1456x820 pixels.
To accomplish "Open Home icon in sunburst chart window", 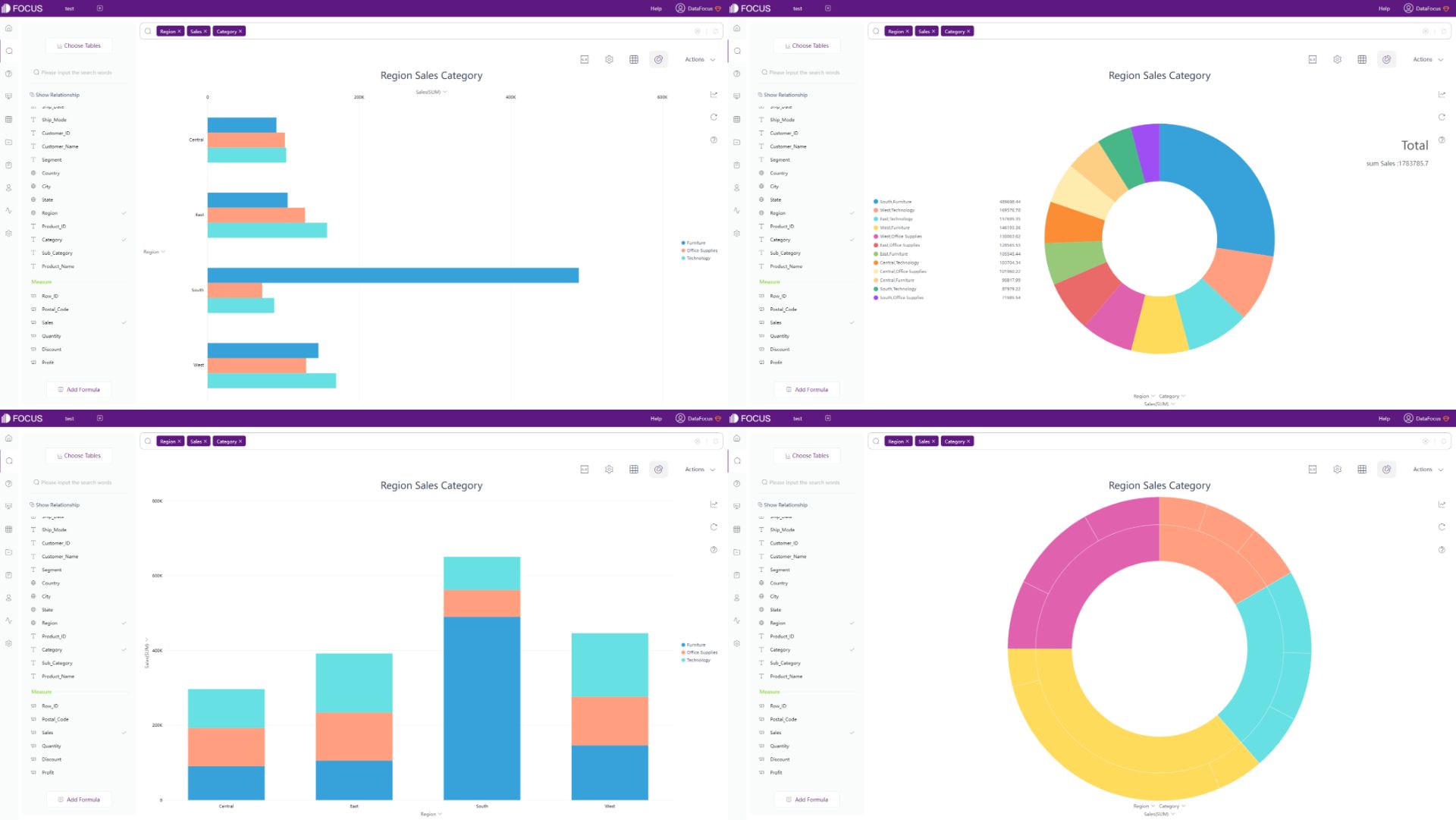I will tap(736, 438).
